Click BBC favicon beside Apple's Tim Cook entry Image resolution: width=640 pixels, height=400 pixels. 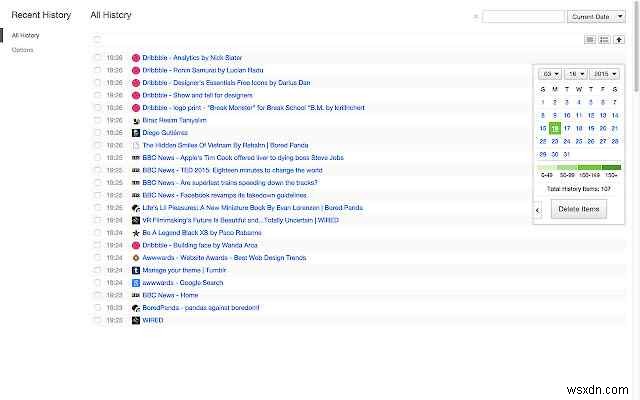click(136, 158)
